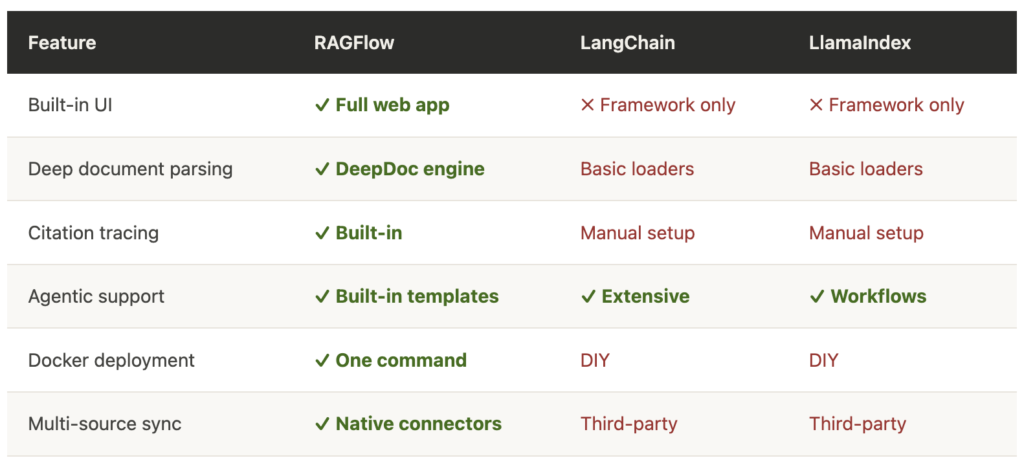Click the checkmark next to "Native connectors"

(x=322, y=424)
